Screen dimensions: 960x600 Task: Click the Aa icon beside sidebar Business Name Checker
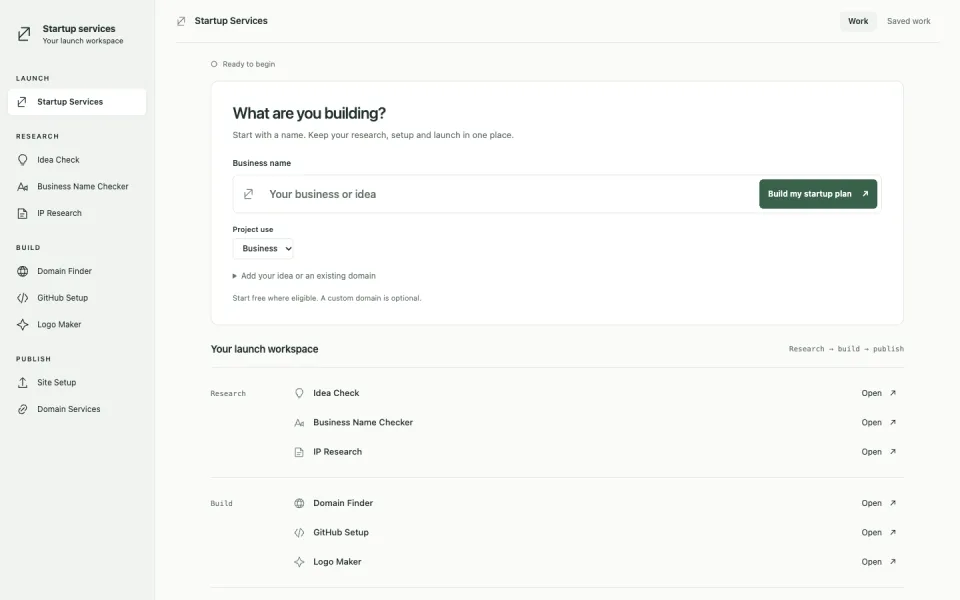click(23, 187)
